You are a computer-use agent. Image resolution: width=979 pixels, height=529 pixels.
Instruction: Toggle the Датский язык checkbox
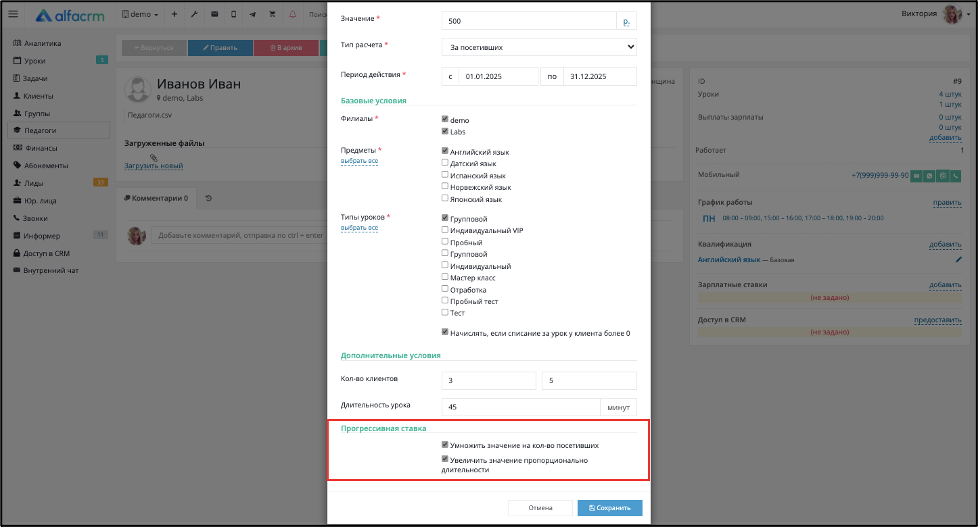coord(445,163)
